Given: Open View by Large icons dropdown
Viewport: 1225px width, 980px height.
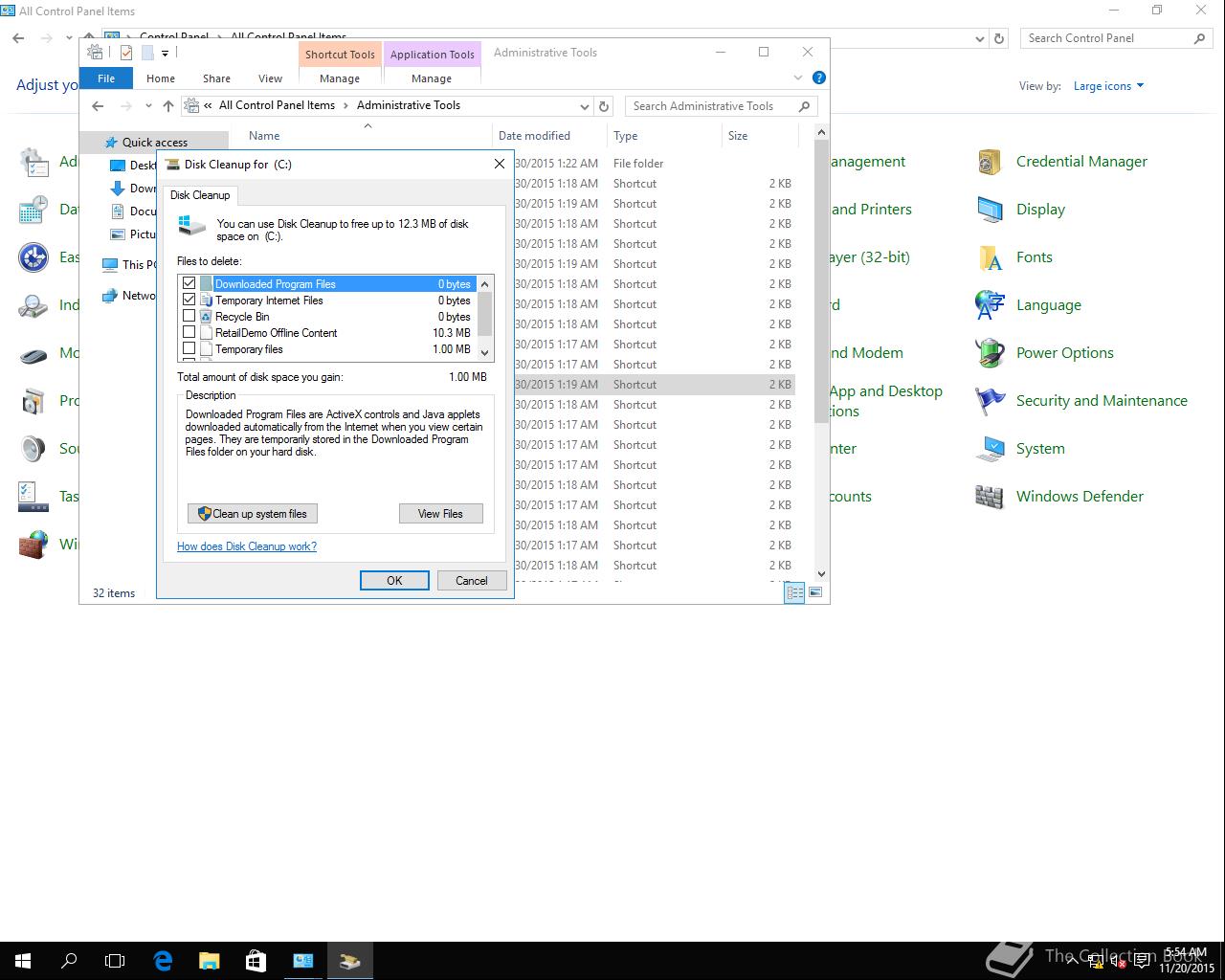Looking at the screenshot, I should (x=1108, y=86).
